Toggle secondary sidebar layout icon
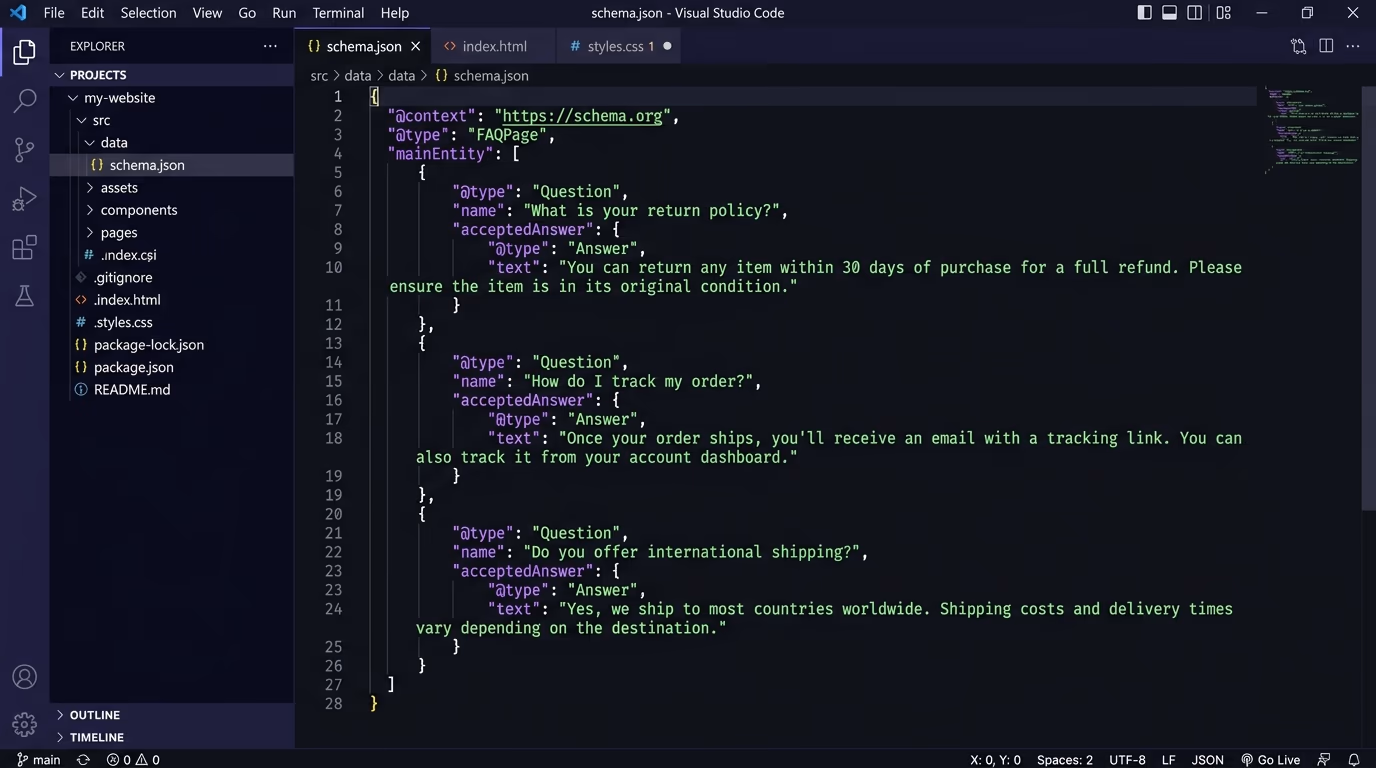The height and width of the screenshot is (768, 1376). pos(1194,13)
